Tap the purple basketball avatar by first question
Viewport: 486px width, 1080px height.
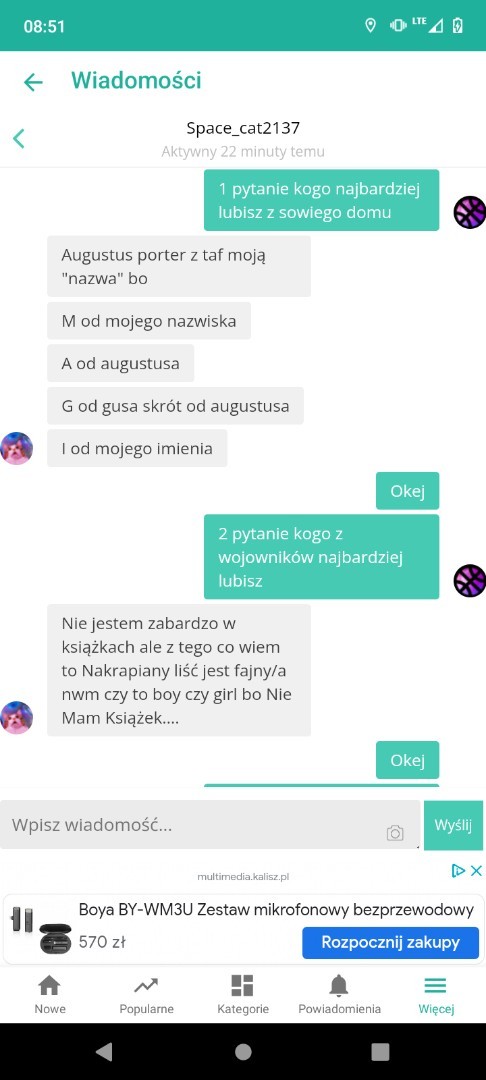470,212
